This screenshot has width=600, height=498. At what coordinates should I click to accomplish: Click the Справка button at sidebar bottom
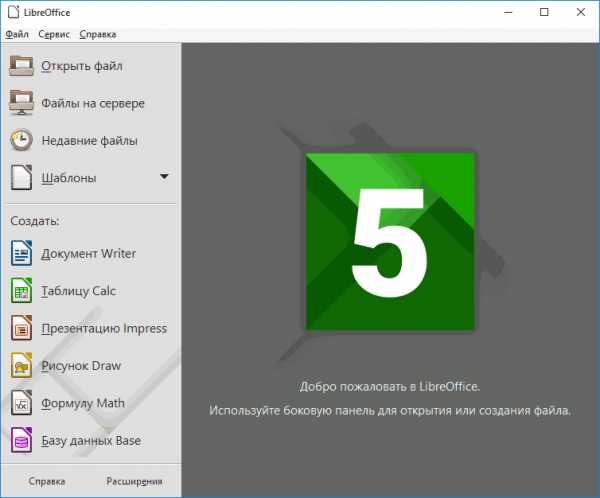click(47, 481)
